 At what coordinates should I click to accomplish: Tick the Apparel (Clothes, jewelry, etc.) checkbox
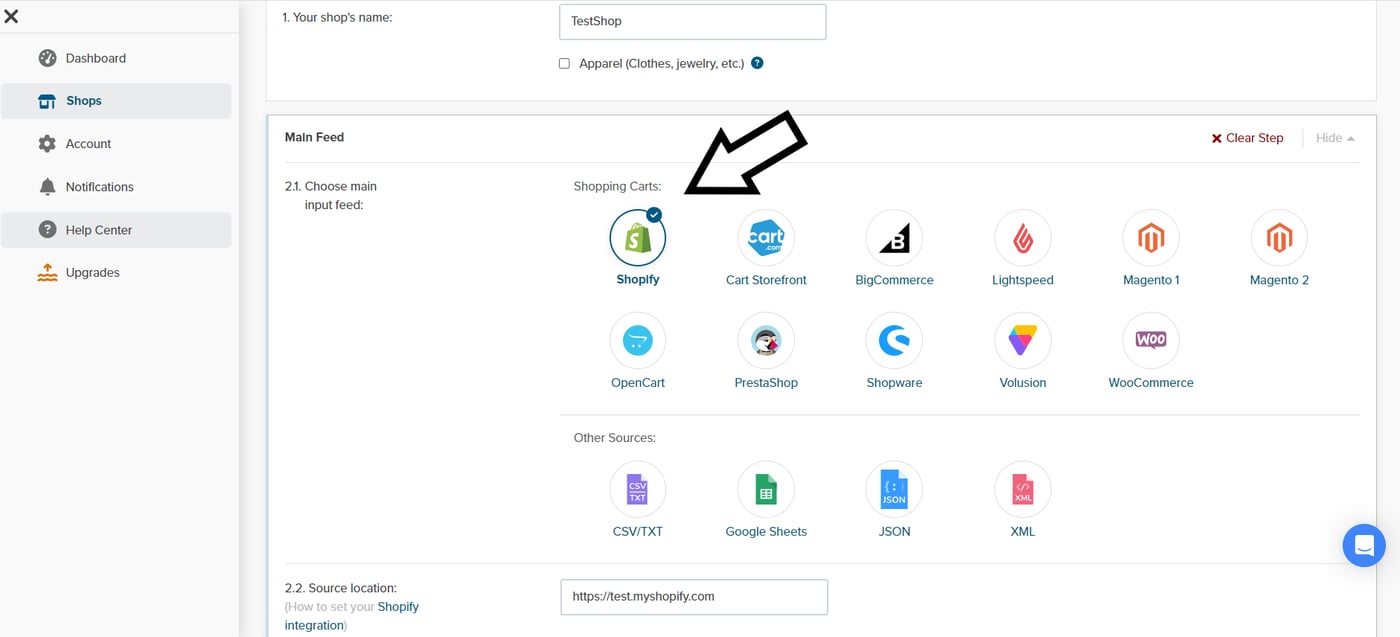(564, 63)
